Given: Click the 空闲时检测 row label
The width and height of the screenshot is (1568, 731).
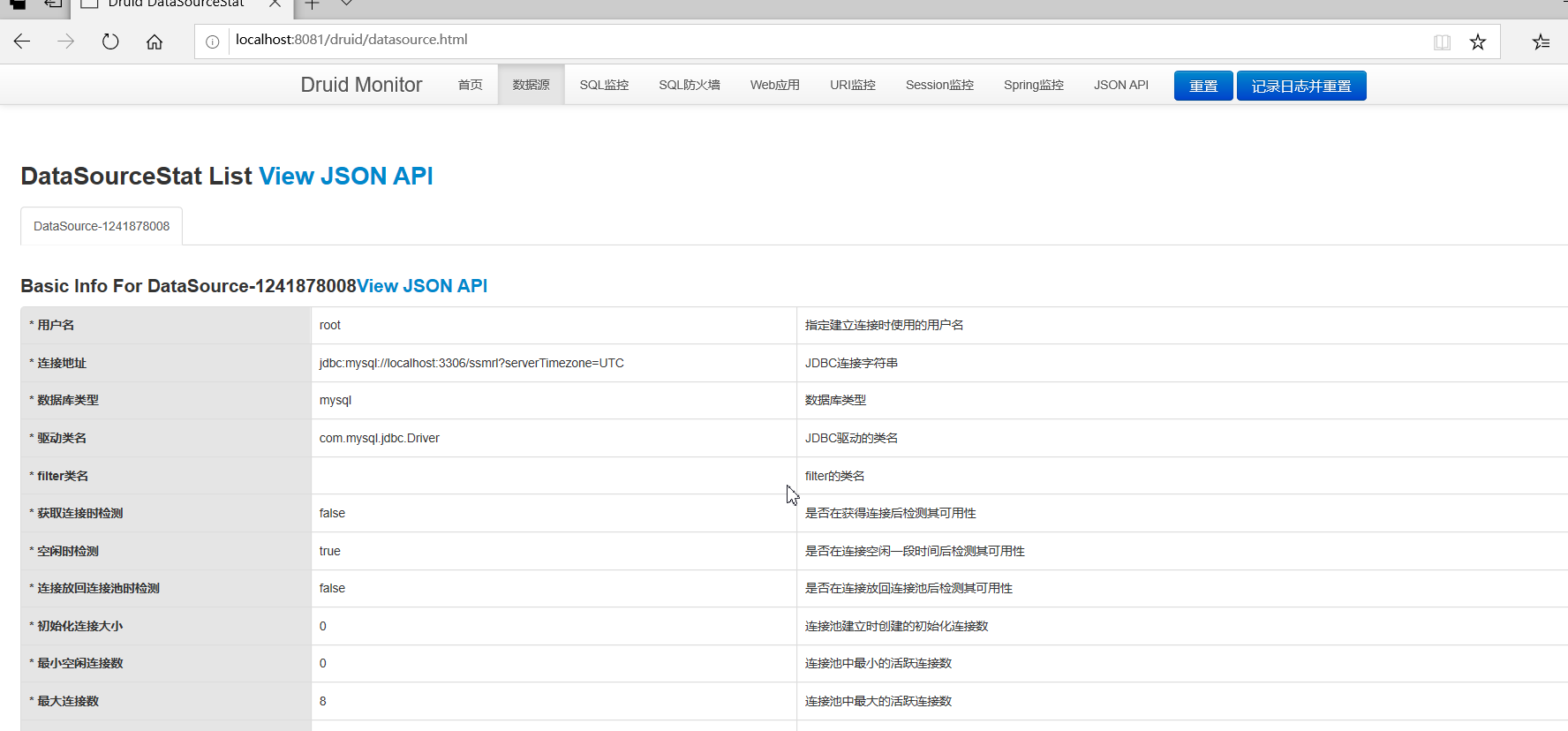Looking at the screenshot, I should [68, 551].
